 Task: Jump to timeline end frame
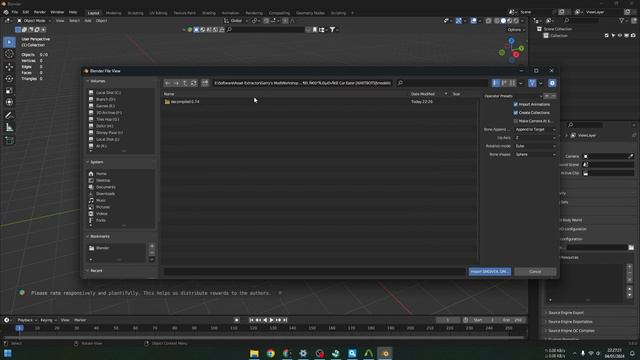[285, 320]
